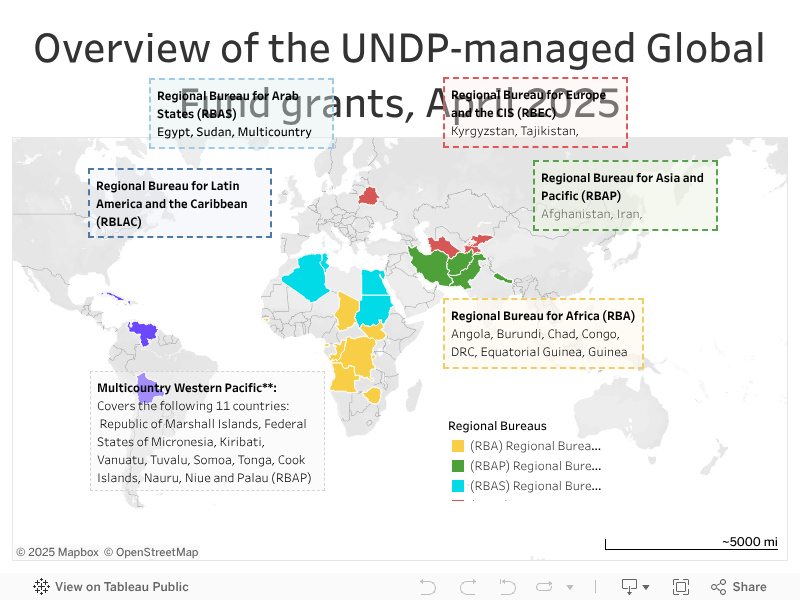Image resolution: width=800 pixels, height=600 pixels.
Task: Click the OpenStreetMap attribution link
Action: [151, 552]
